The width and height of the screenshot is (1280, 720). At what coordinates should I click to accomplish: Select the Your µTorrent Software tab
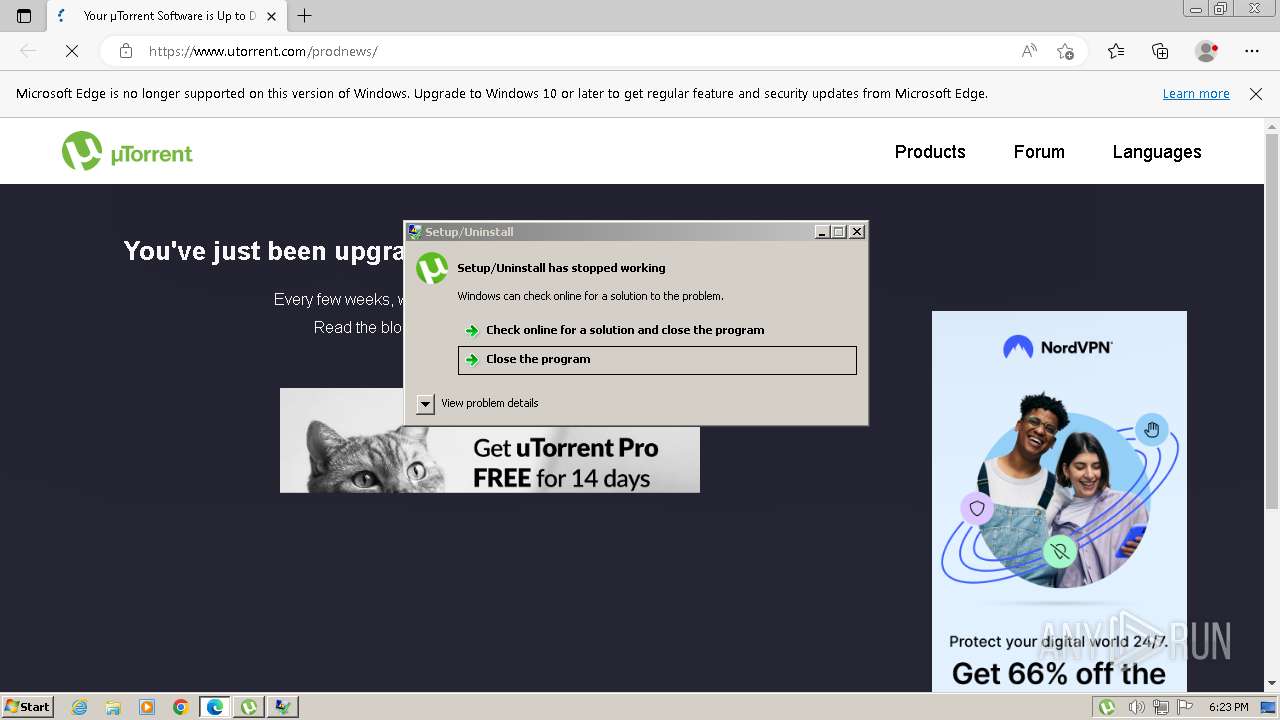click(x=166, y=16)
